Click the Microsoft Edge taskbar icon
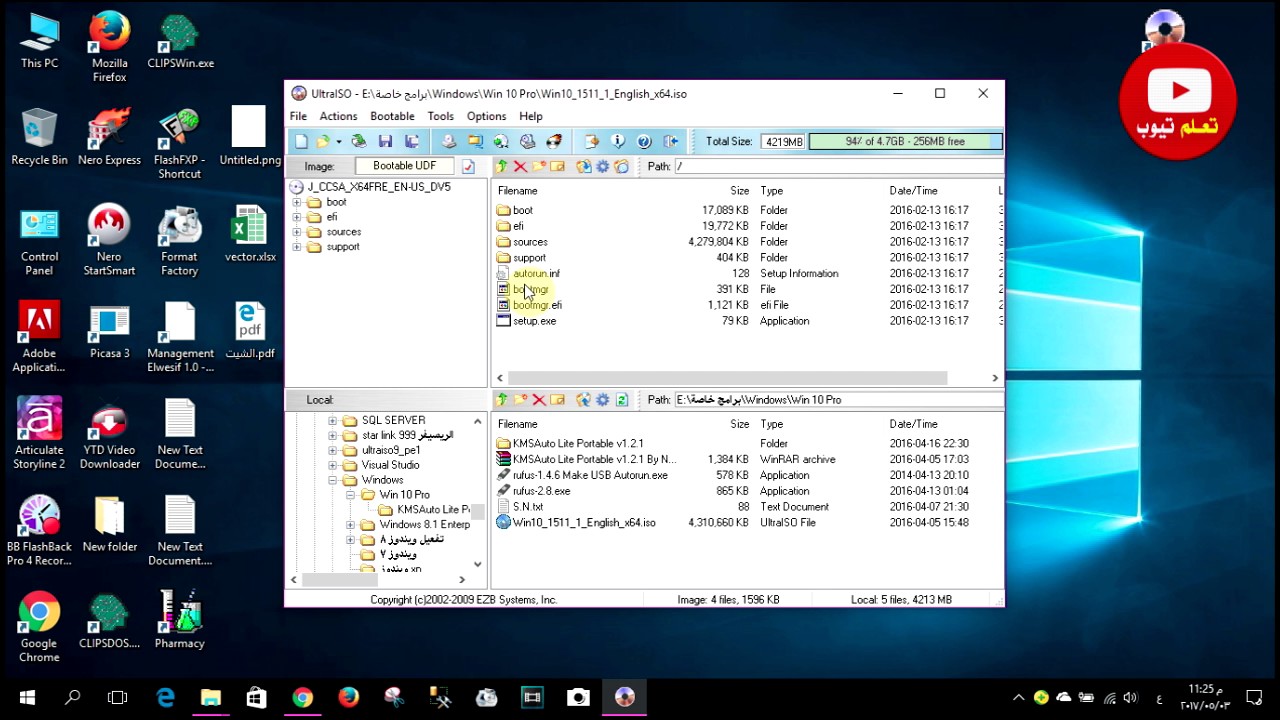The image size is (1280, 720). point(165,697)
